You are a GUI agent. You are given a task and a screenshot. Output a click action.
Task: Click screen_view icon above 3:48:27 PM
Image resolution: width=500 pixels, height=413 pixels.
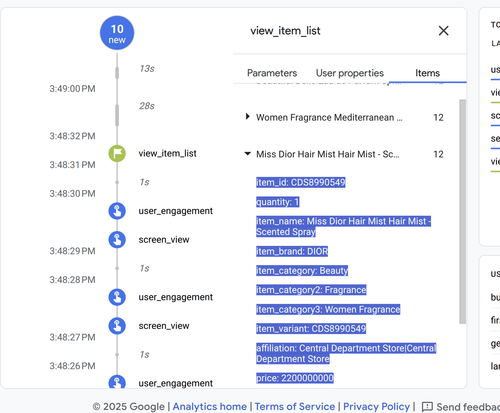117,326
